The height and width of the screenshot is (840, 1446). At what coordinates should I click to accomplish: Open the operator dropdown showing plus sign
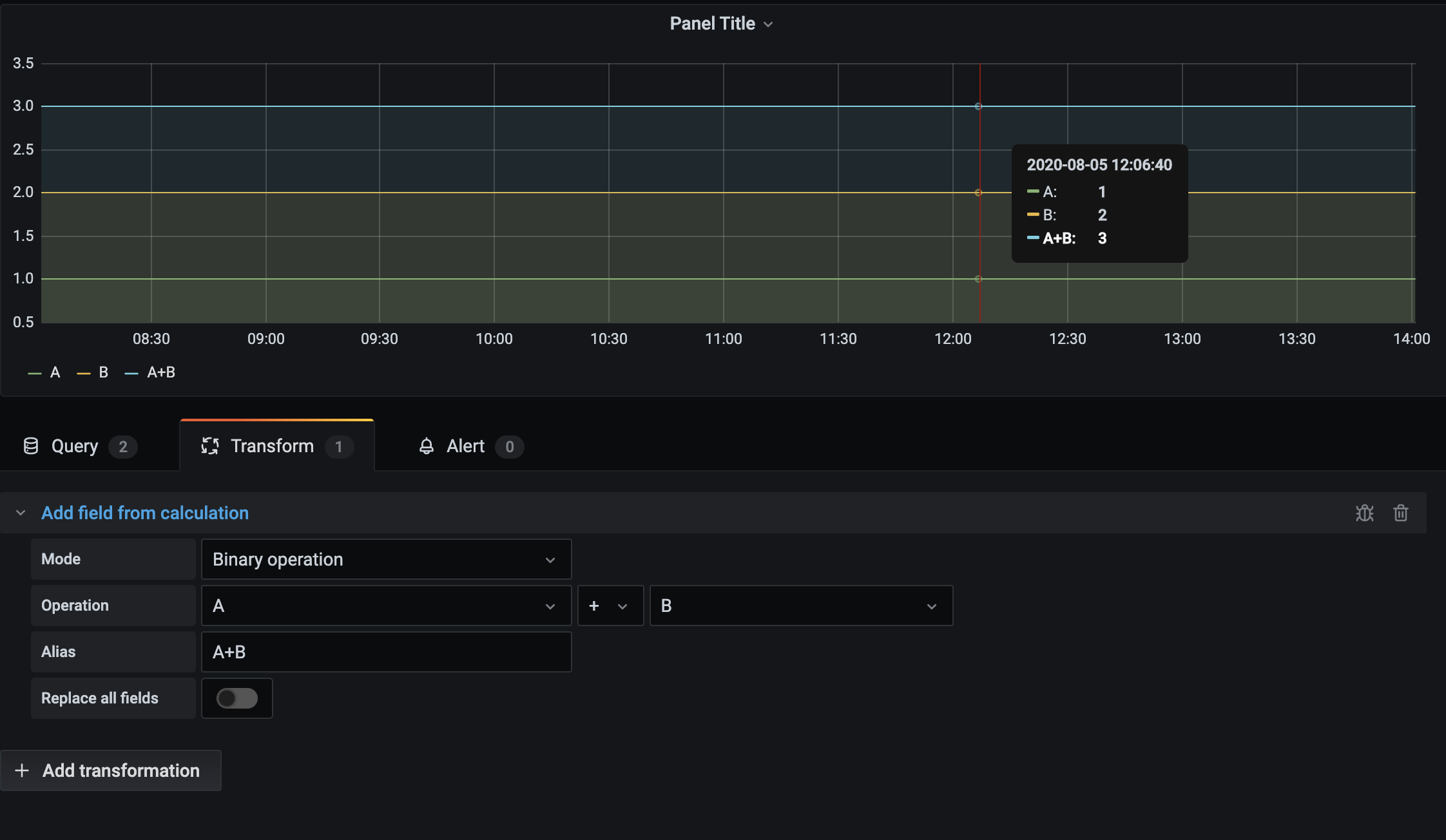click(609, 606)
